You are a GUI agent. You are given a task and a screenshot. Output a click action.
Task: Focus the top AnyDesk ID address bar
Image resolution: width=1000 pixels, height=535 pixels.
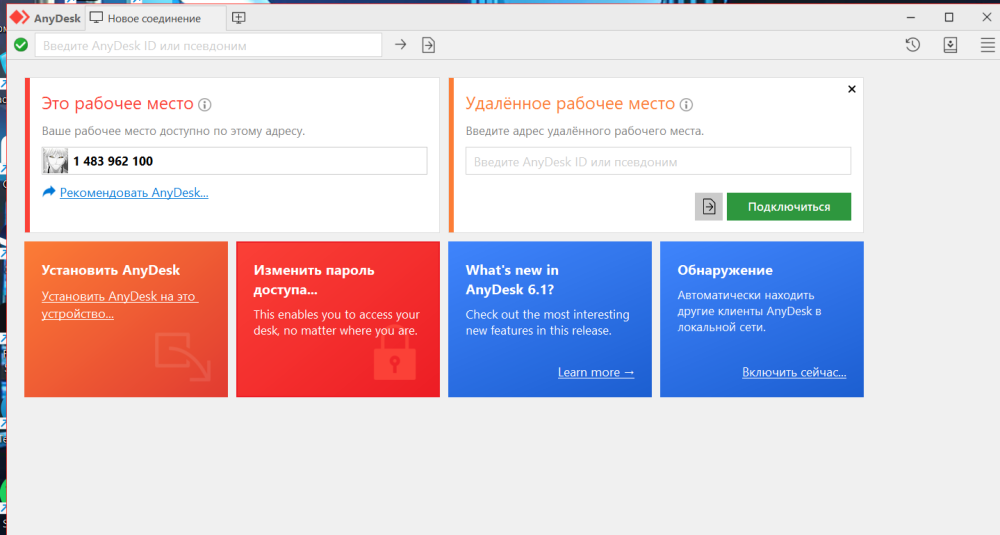click(x=209, y=45)
